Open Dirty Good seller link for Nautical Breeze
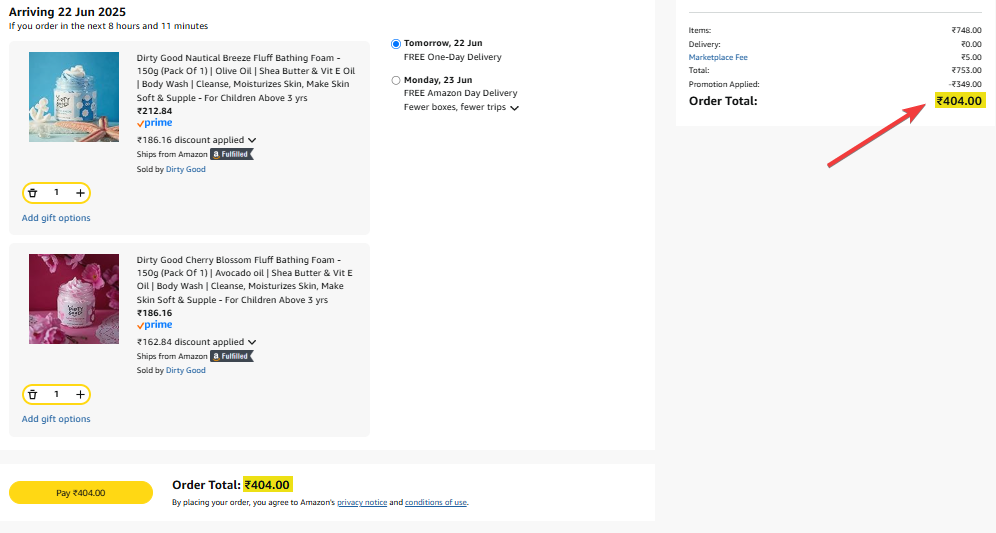996x533 pixels. click(x=185, y=170)
